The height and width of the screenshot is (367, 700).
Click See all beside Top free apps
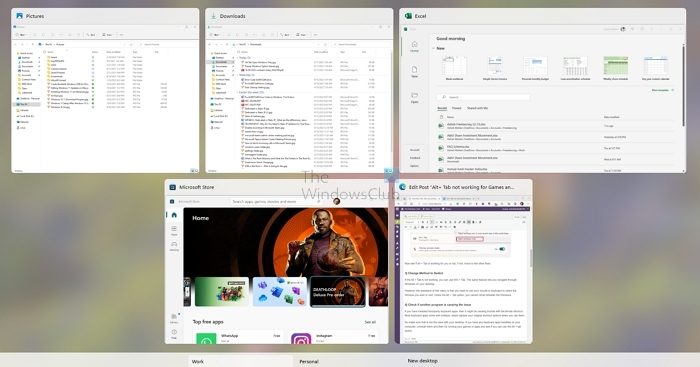(x=370, y=322)
